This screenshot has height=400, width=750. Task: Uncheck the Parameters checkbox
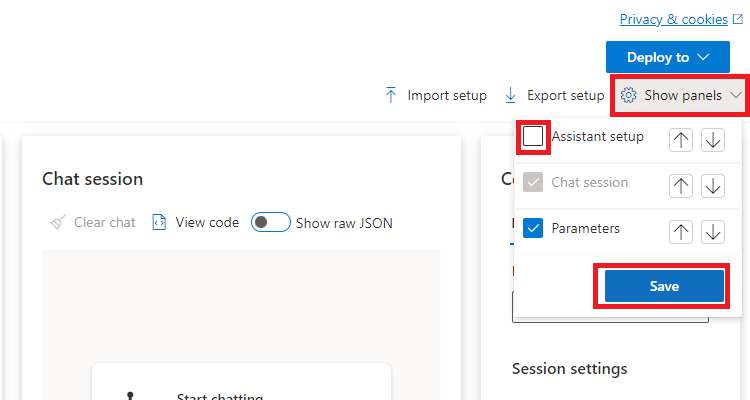533,228
